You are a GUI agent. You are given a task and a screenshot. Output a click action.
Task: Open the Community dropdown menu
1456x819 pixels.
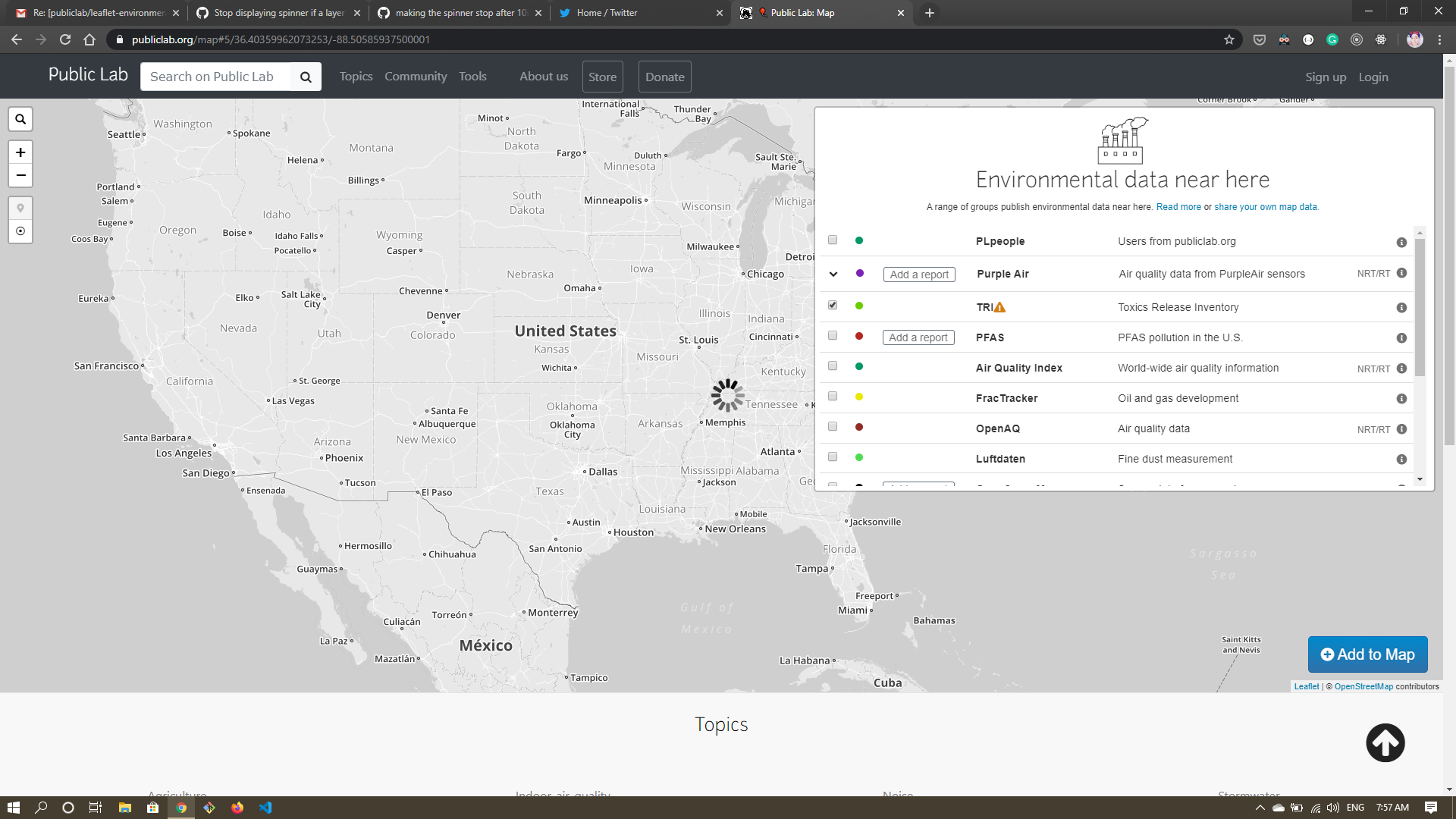click(x=416, y=77)
